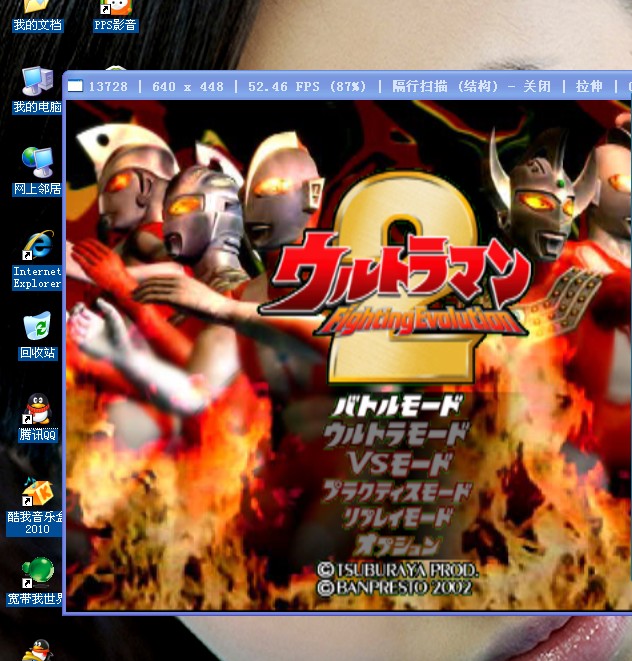Viewport: 632px width, 661px height.
Task: Select バトルモード in the game menu
Action: click(x=397, y=406)
